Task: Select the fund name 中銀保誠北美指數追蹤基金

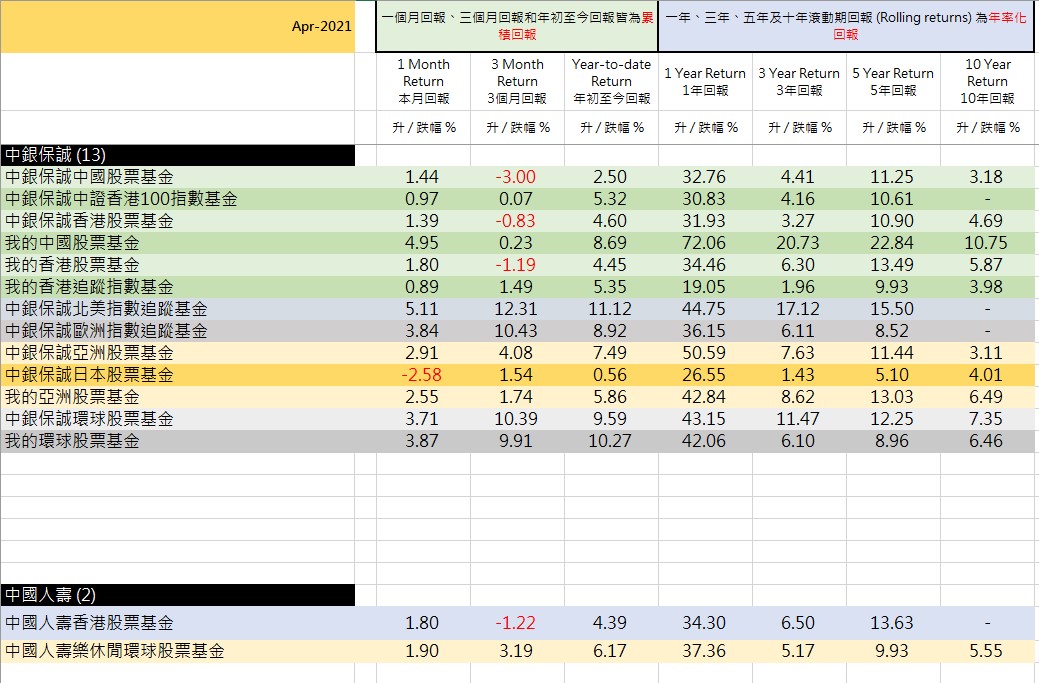Action: [x=106, y=309]
